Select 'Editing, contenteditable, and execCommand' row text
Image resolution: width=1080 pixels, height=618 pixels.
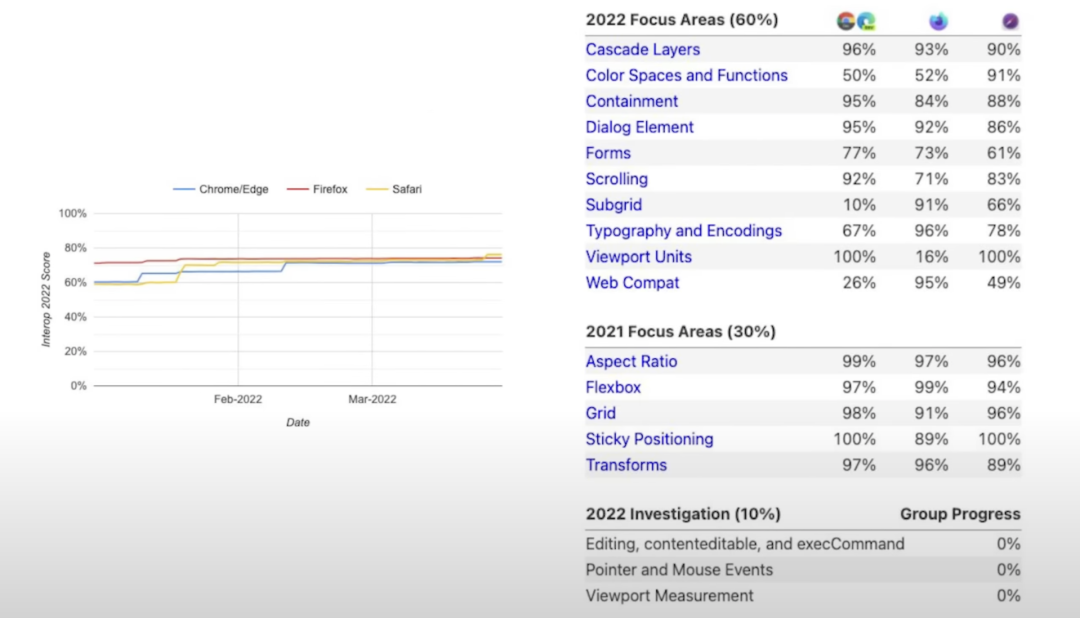(x=745, y=544)
